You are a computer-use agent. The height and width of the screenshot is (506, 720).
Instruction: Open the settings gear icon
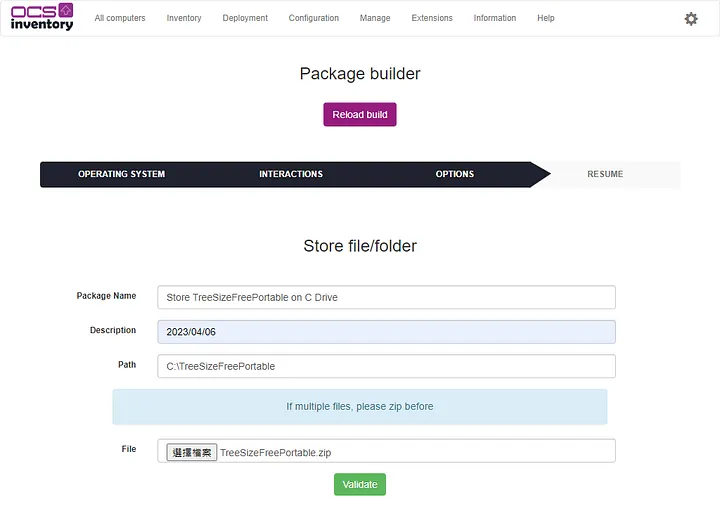coord(691,19)
